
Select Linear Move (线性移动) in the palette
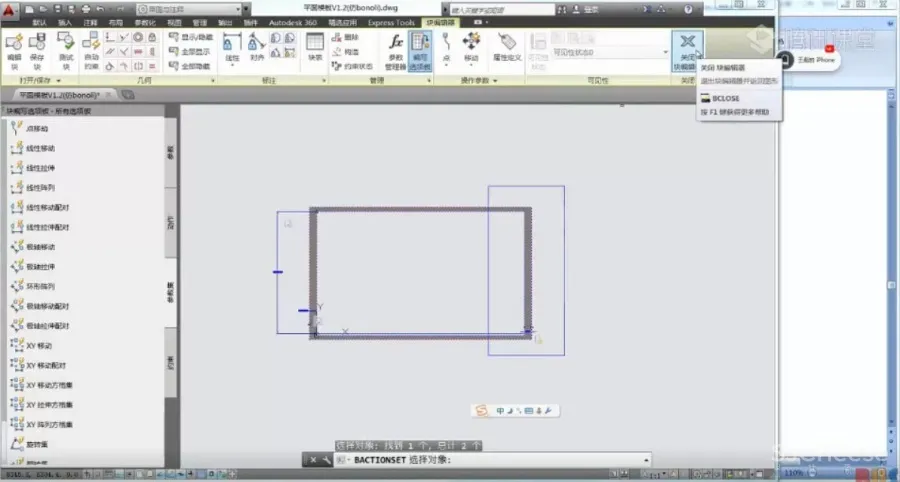click(40, 148)
